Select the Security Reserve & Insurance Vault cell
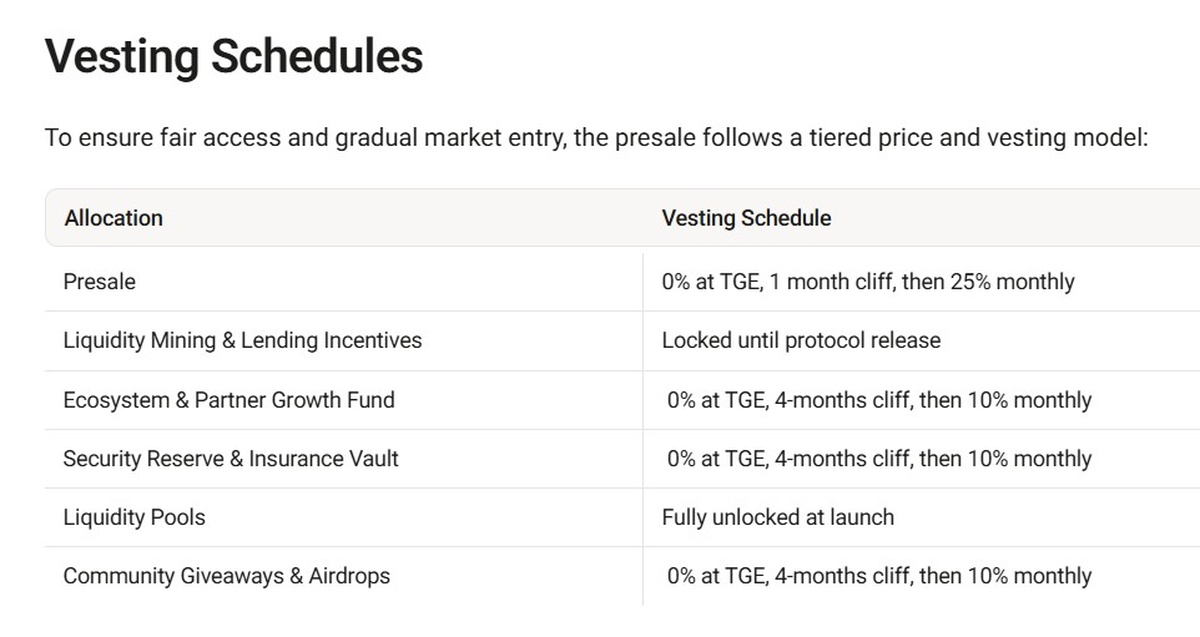Image resolution: width=1200 pixels, height=637 pixels. [x=230, y=459]
